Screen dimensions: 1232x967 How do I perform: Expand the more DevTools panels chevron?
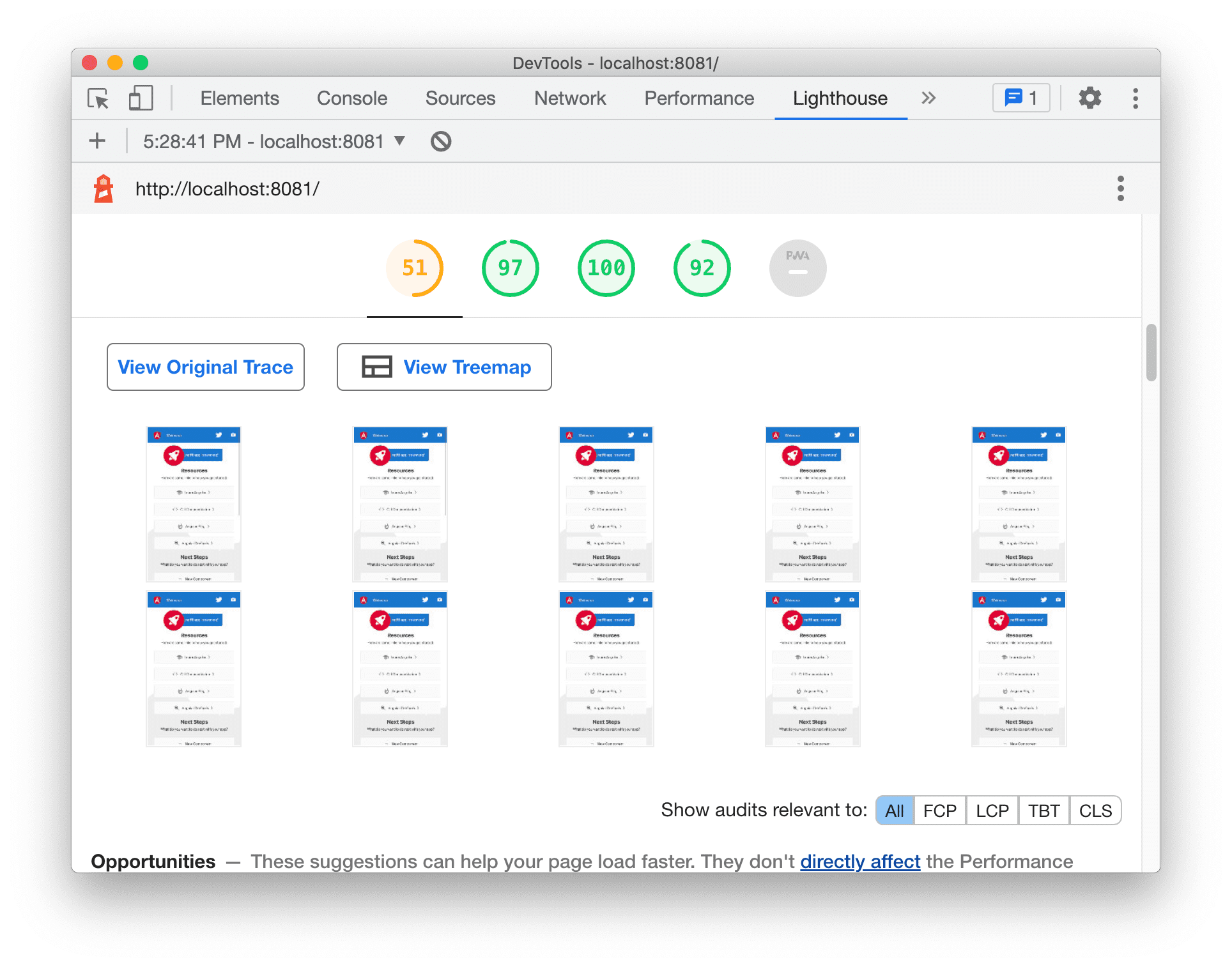click(929, 98)
